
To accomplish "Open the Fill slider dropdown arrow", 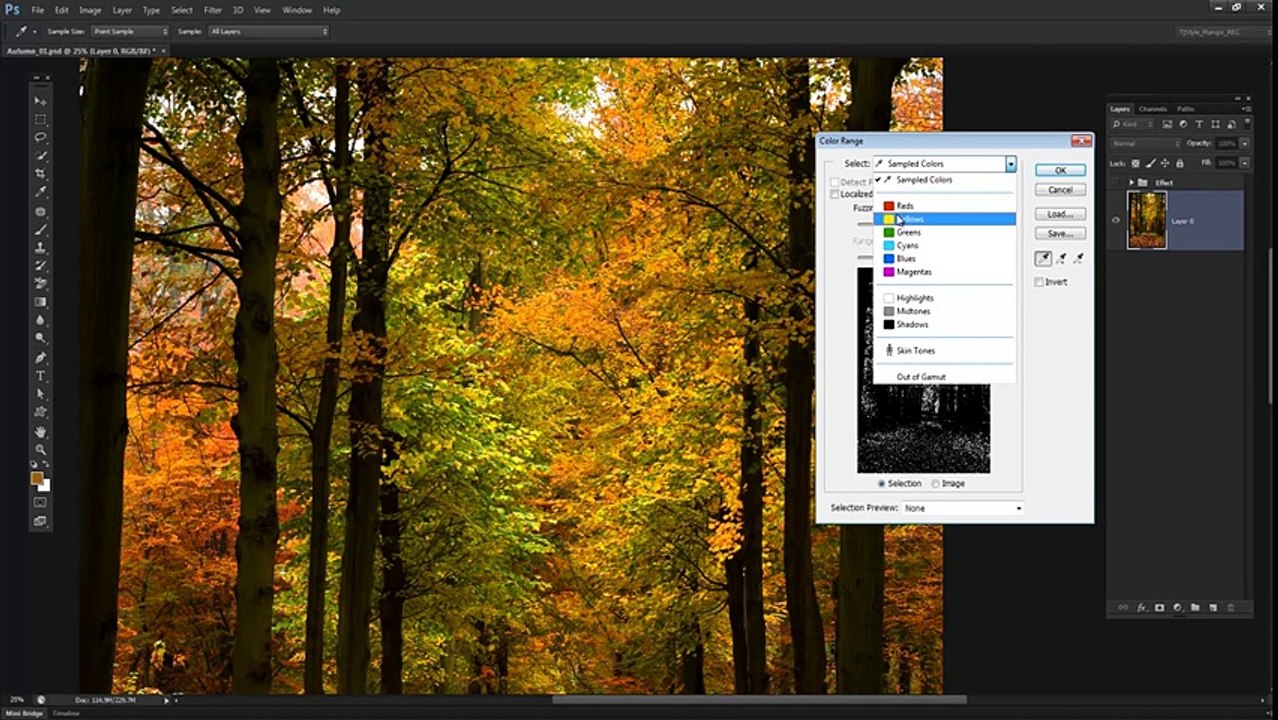I will click(1245, 163).
